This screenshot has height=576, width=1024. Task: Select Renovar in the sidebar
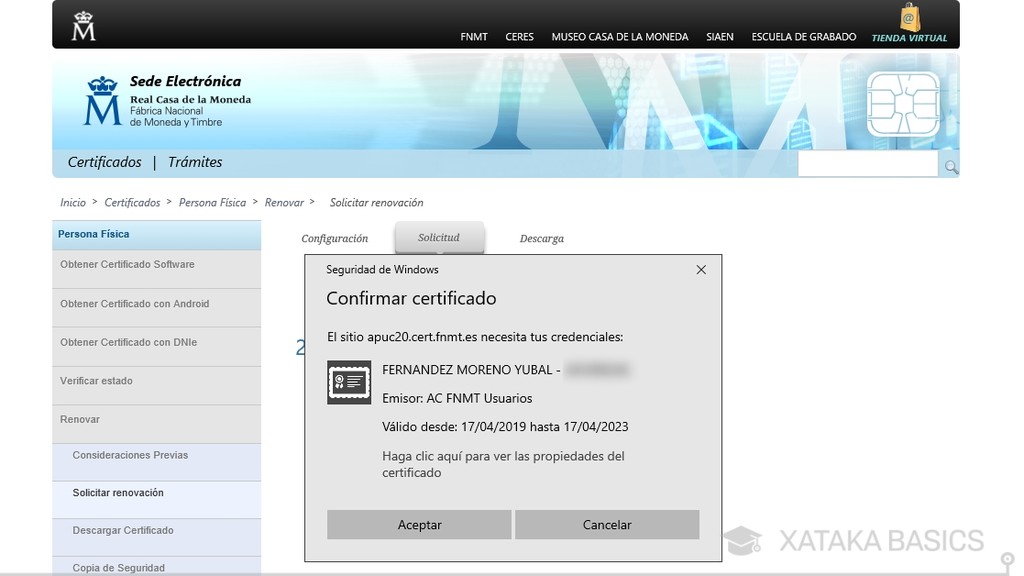click(79, 419)
